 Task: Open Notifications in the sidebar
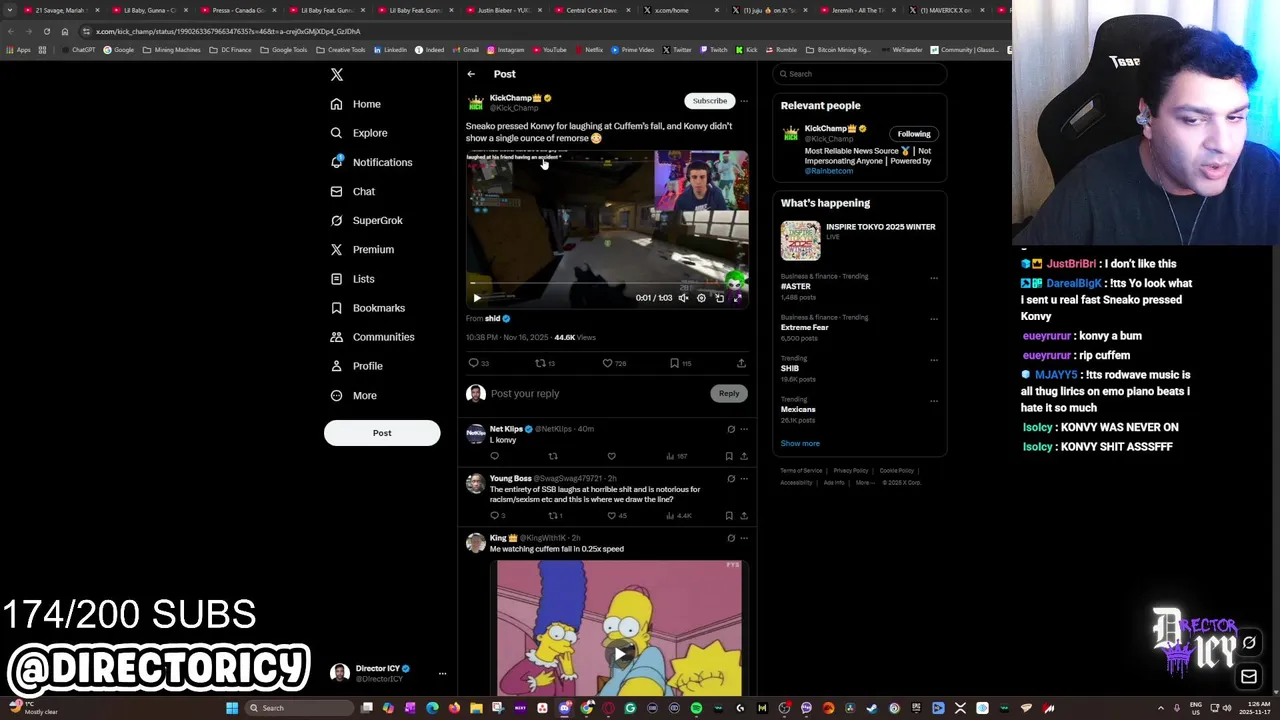370,162
